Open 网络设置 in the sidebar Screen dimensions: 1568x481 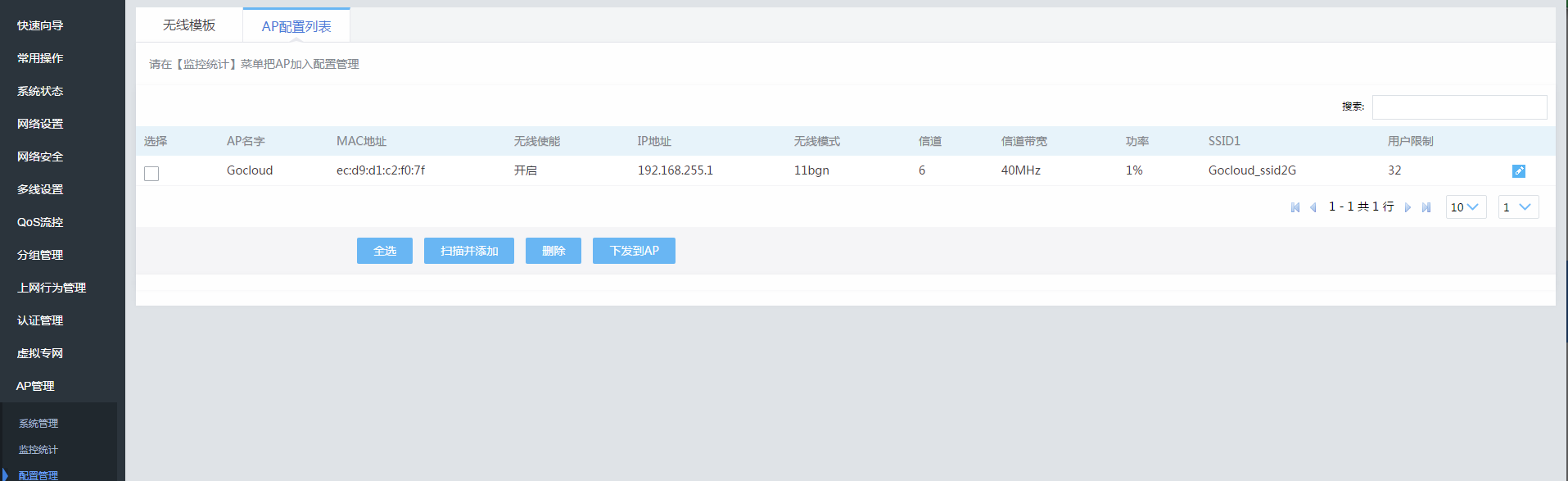(x=40, y=124)
